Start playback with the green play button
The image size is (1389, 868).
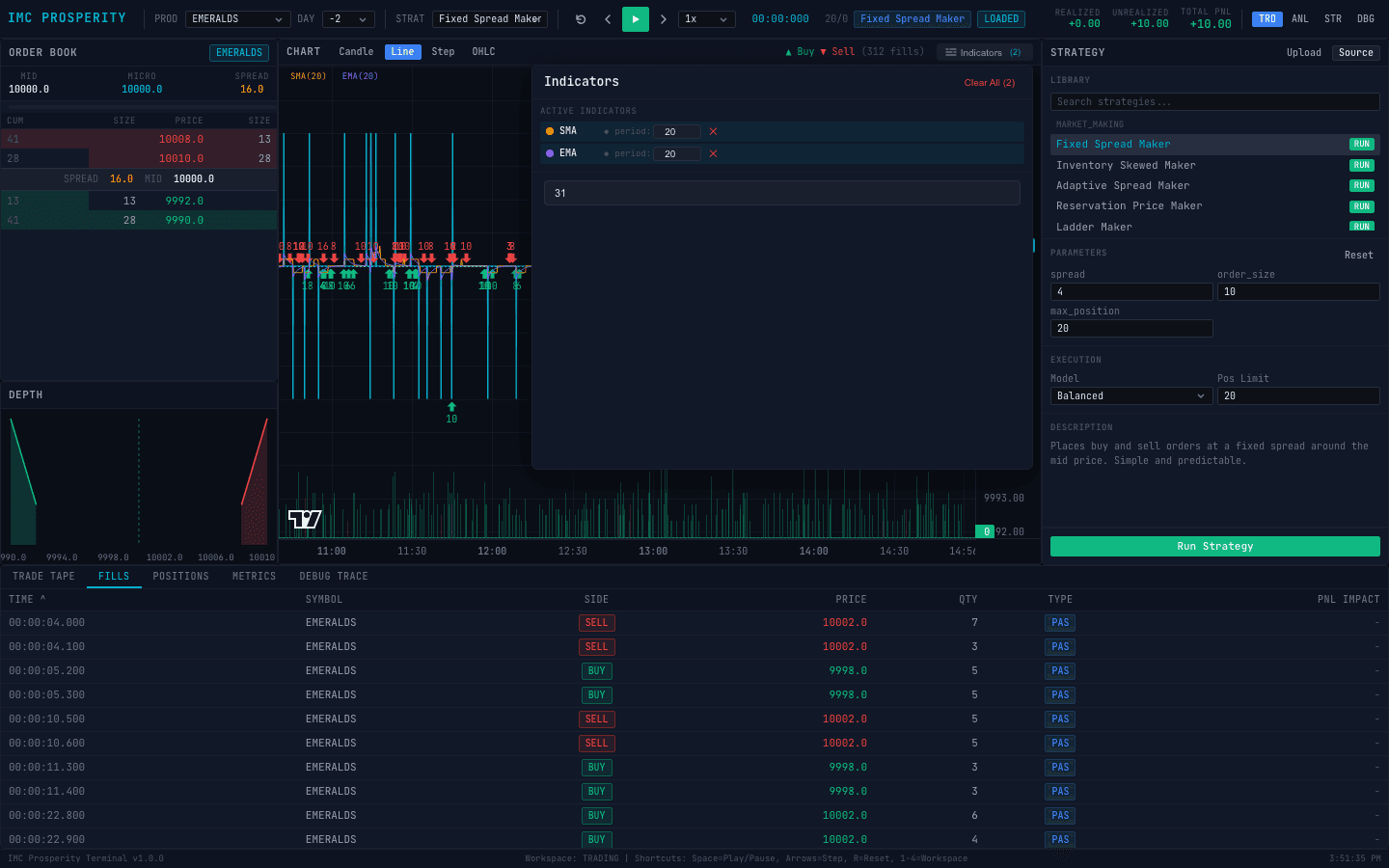point(636,19)
